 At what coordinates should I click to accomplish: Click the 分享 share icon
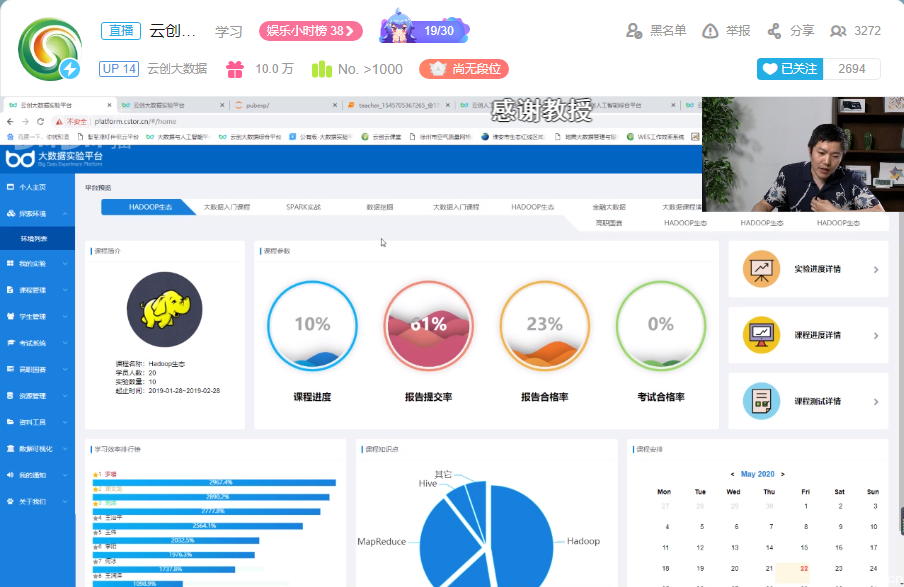click(x=774, y=31)
